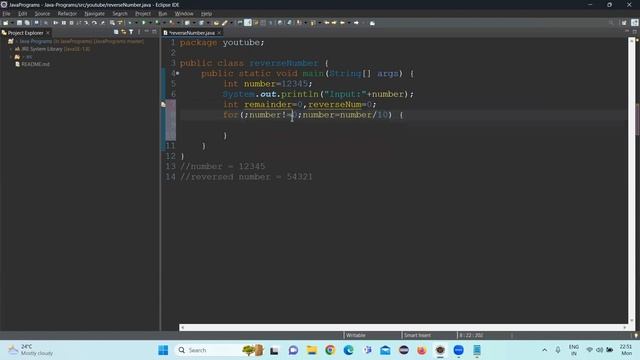The width and height of the screenshot is (640, 360).
Task: Collapse the main method fold marker
Action: click(178, 73)
